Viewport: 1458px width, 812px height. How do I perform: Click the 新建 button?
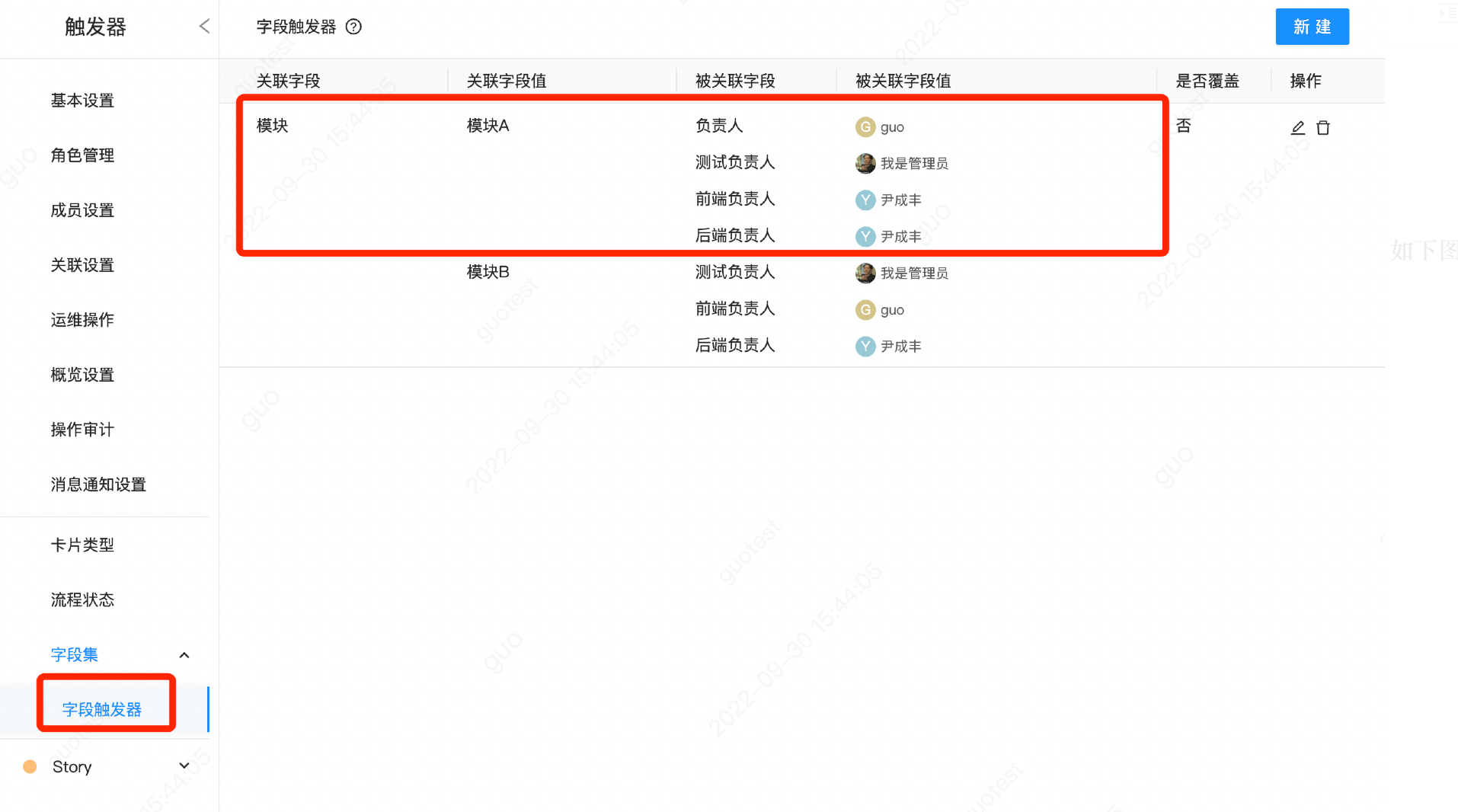pos(1312,27)
